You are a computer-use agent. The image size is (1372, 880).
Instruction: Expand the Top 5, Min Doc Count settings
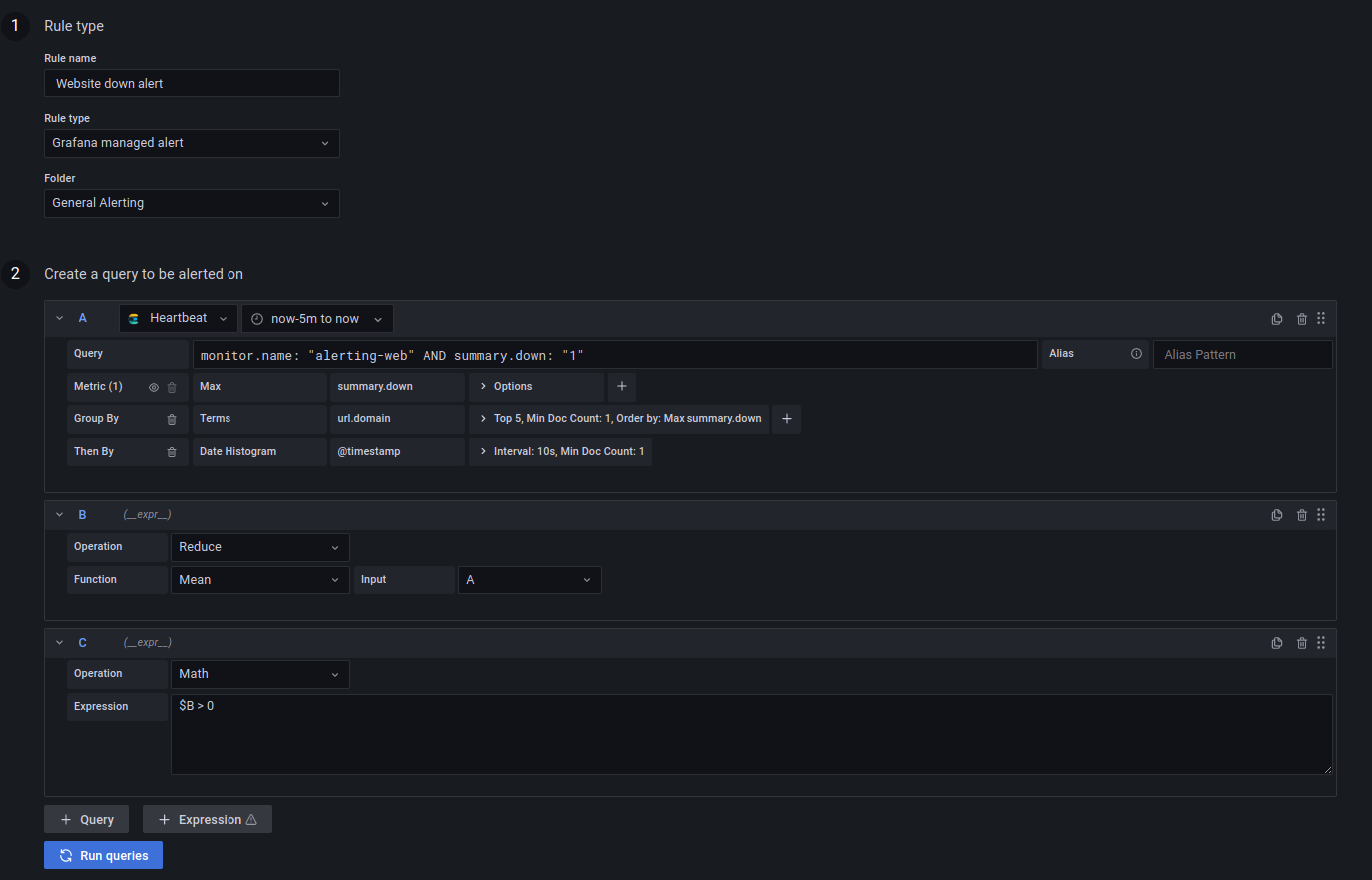pyautogui.click(x=619, y=419)
